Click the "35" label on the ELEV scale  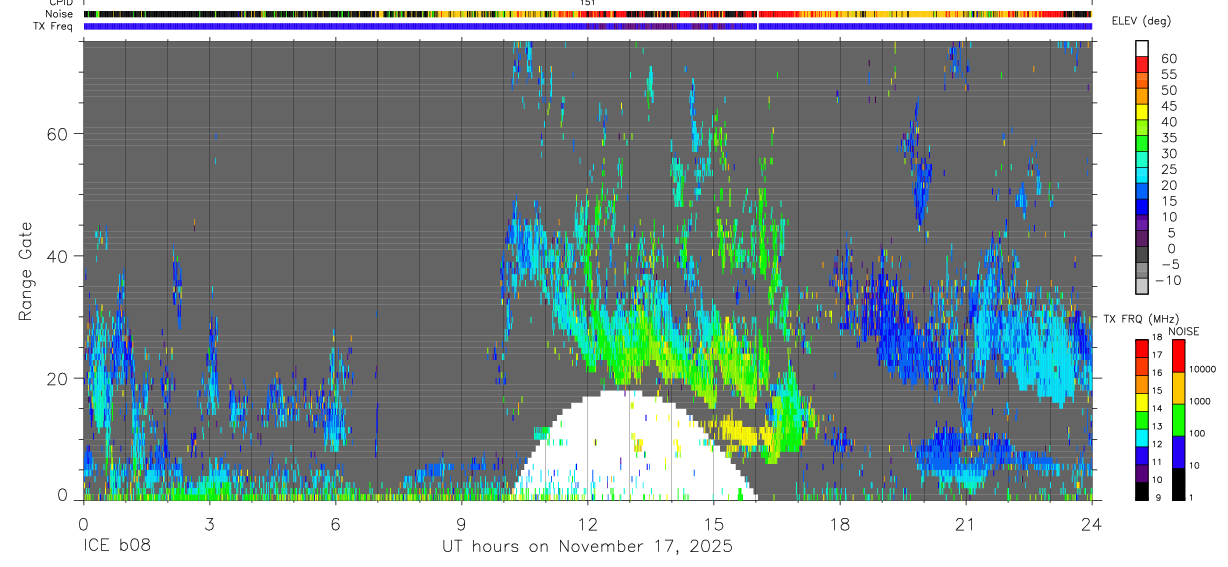pyautogui.click(x=1168, y=138)
